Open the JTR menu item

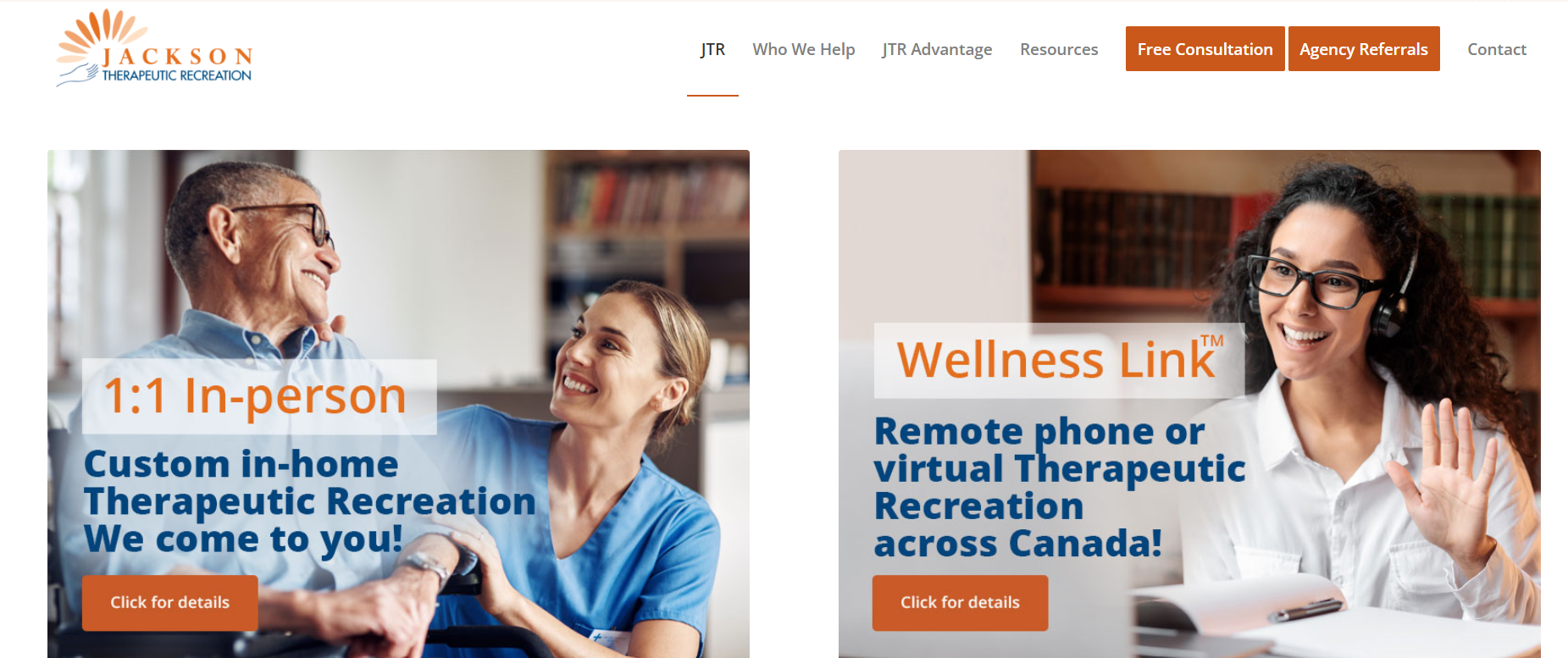pos(712,49)
